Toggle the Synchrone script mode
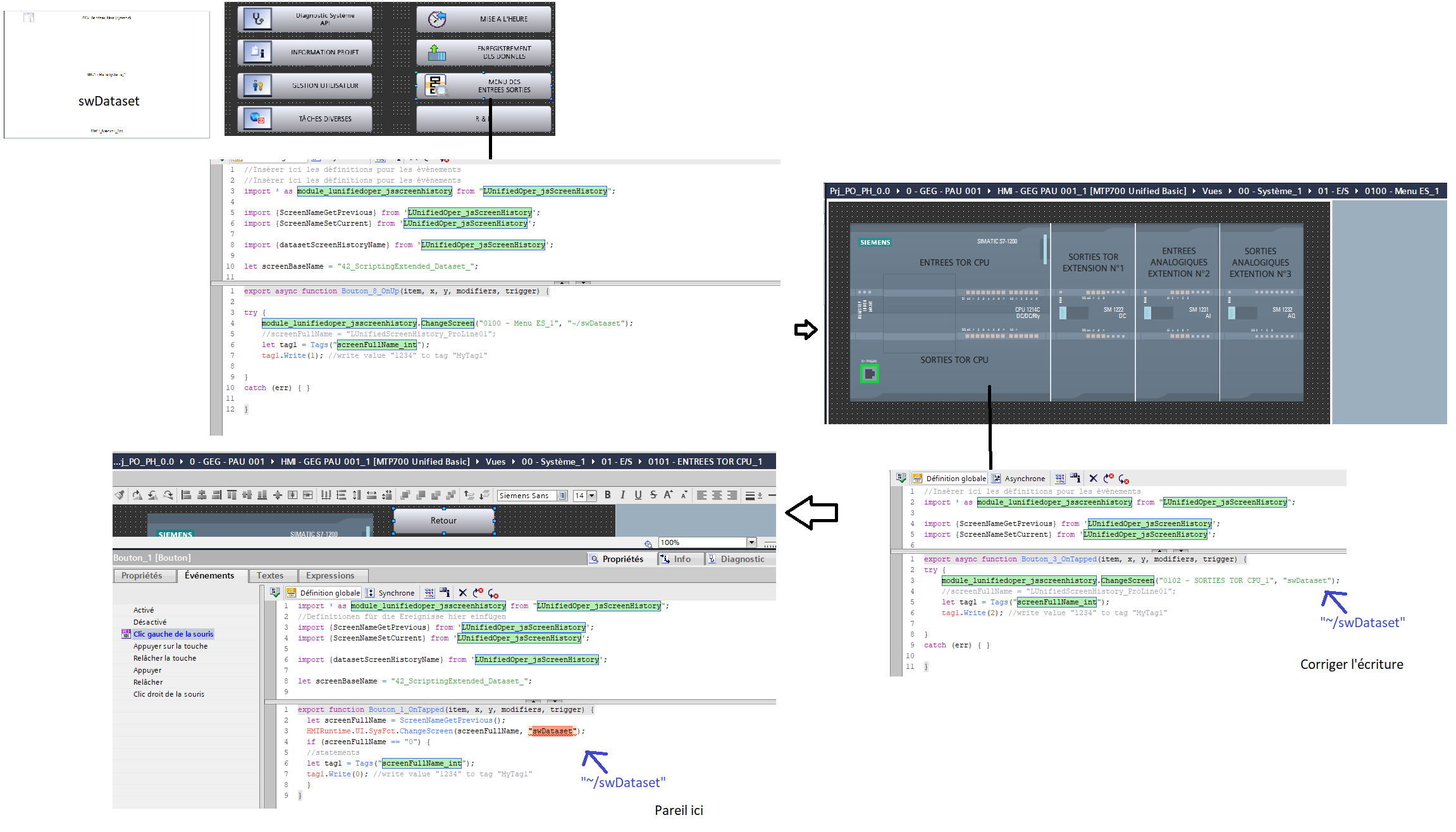 [390, 592]
